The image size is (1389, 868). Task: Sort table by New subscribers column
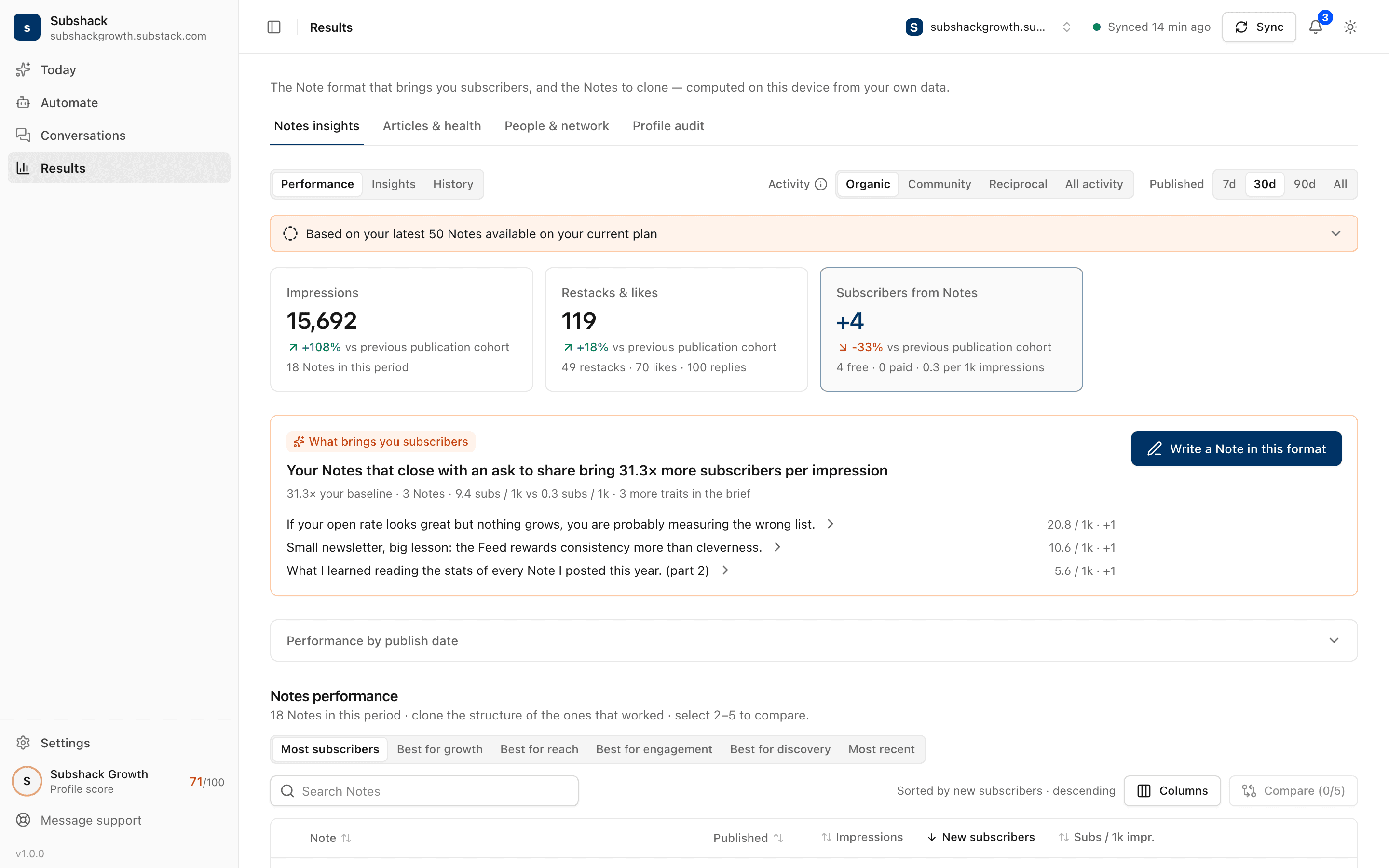coord(981,837)
